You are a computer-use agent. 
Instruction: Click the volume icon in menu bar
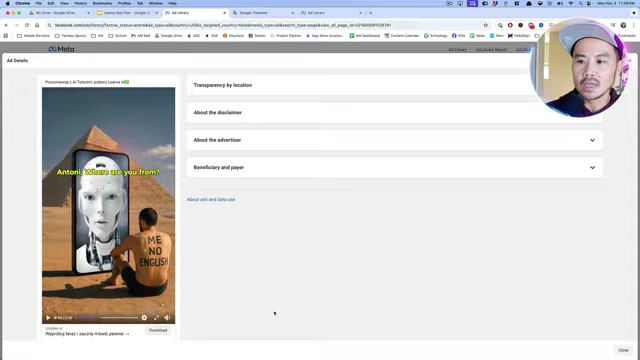coord(560,3)
